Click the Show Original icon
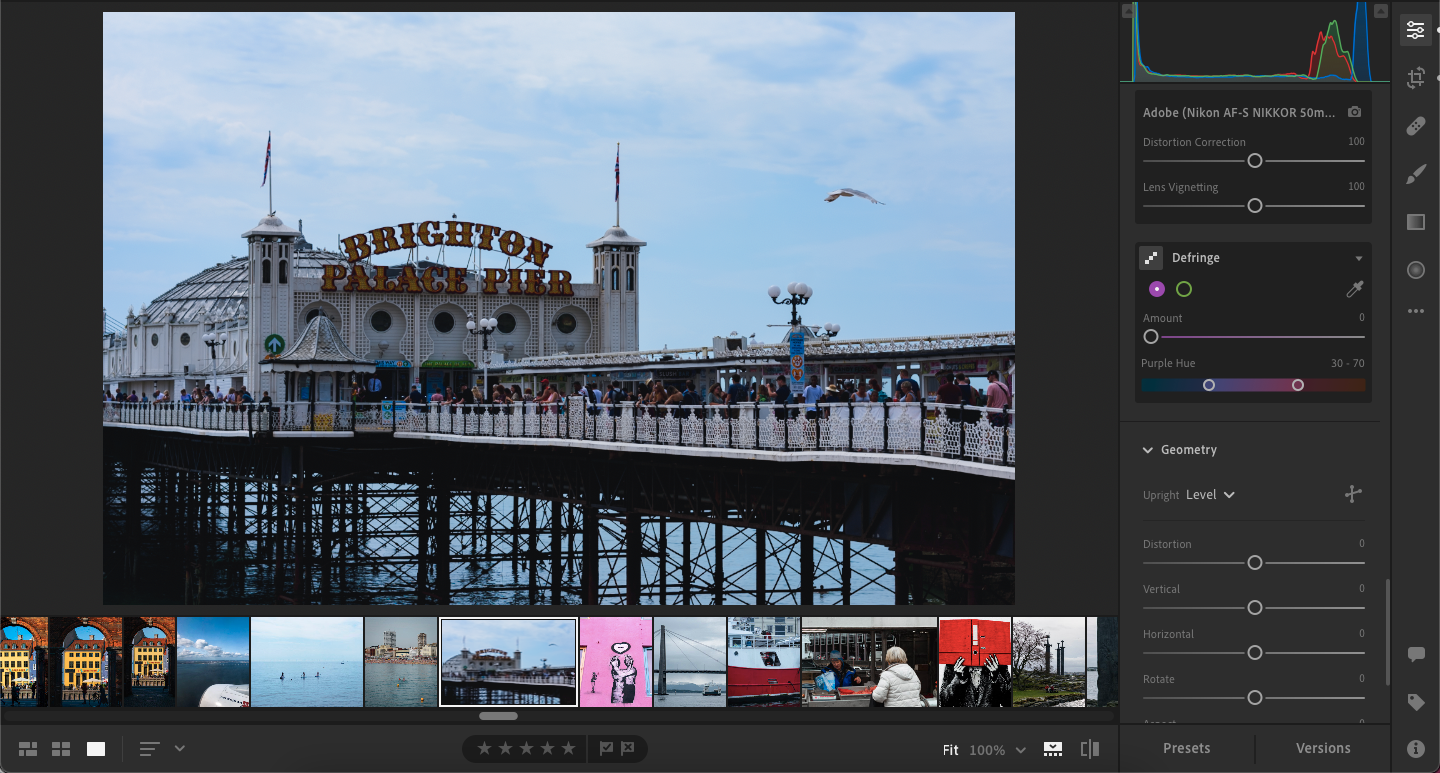The image size is (1440, 773). 1053,749
